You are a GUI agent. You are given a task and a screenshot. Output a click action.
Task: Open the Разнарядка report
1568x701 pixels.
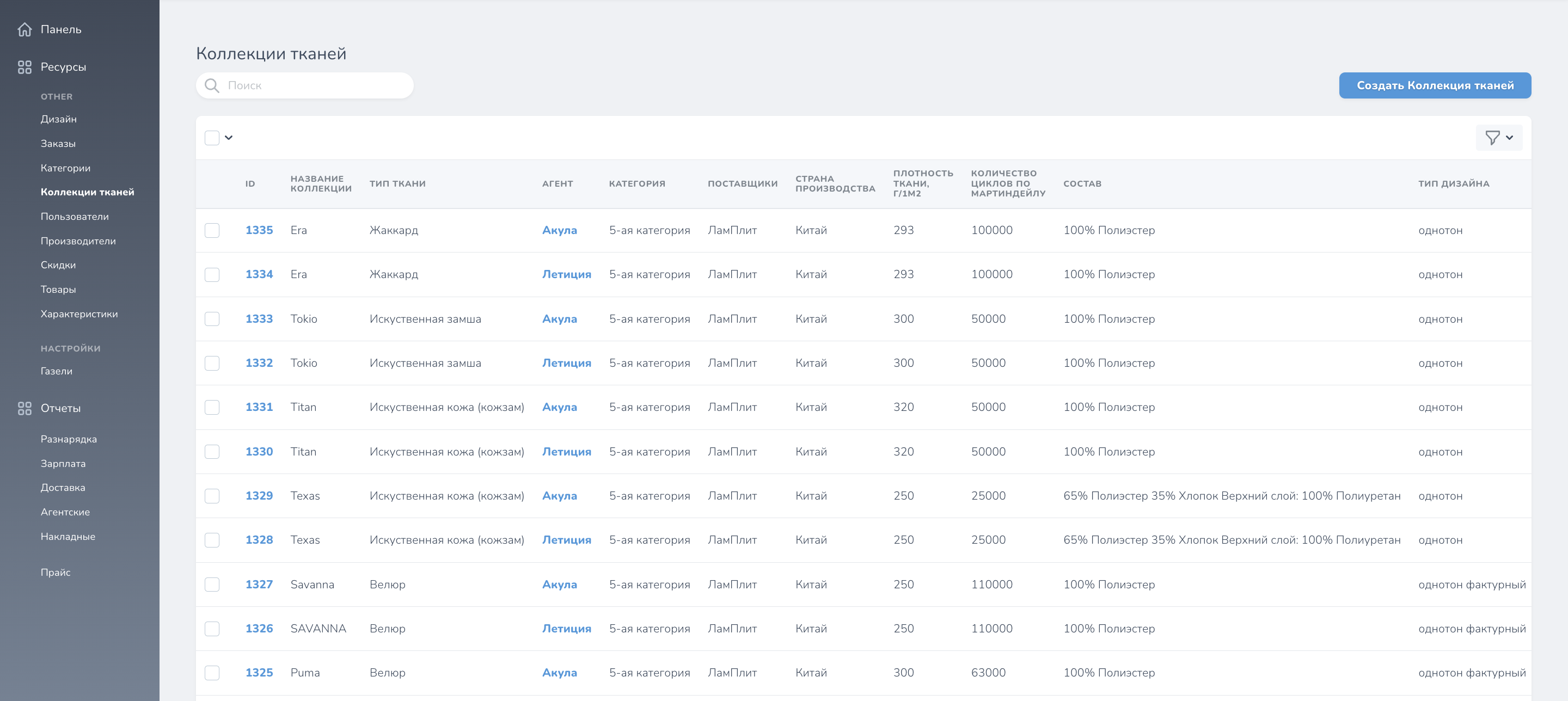click(x=68, y=439)
